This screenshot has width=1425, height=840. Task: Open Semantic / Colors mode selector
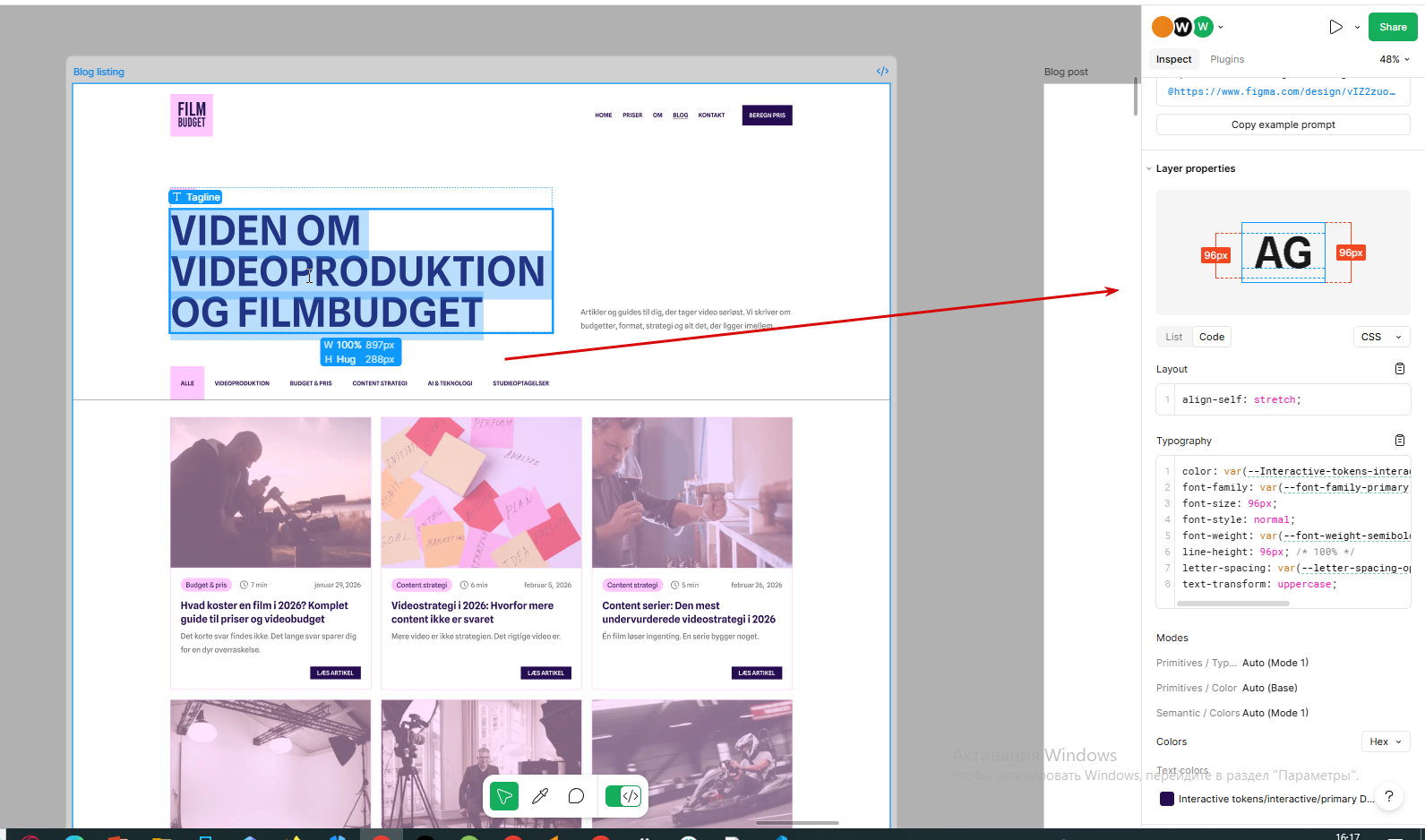(1275, 713)
